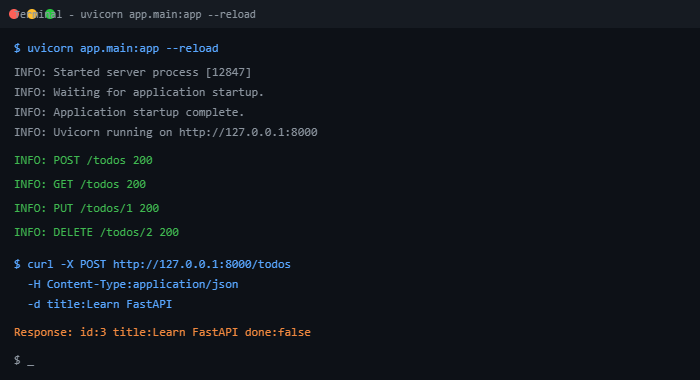
Task: Click the yellow minimize window dot
Action: (x=32, y=14)
